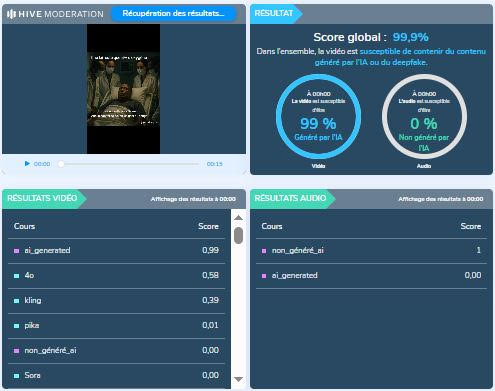Click the scroll down arrow in video results
This screenshot has height=391, width=495.
238,379
